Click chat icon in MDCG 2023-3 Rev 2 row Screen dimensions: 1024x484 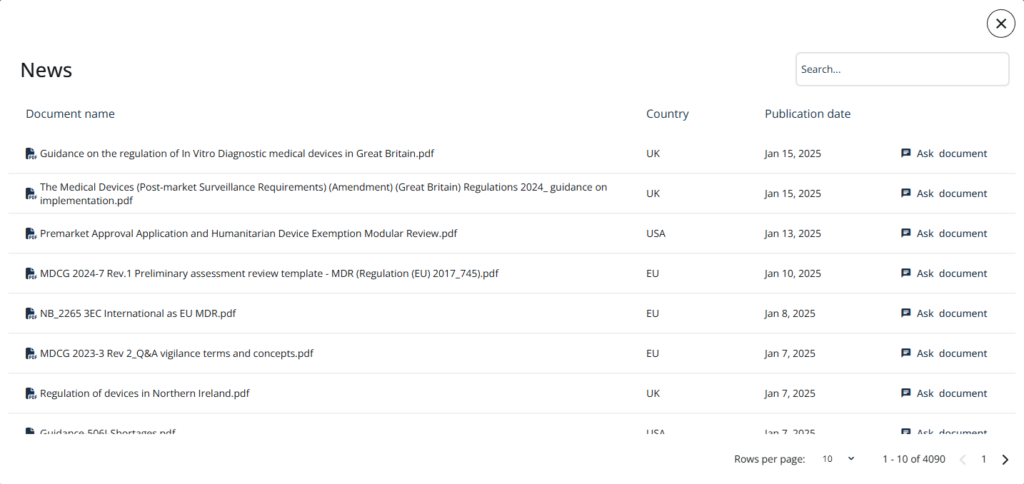click(x=906, y=353)
